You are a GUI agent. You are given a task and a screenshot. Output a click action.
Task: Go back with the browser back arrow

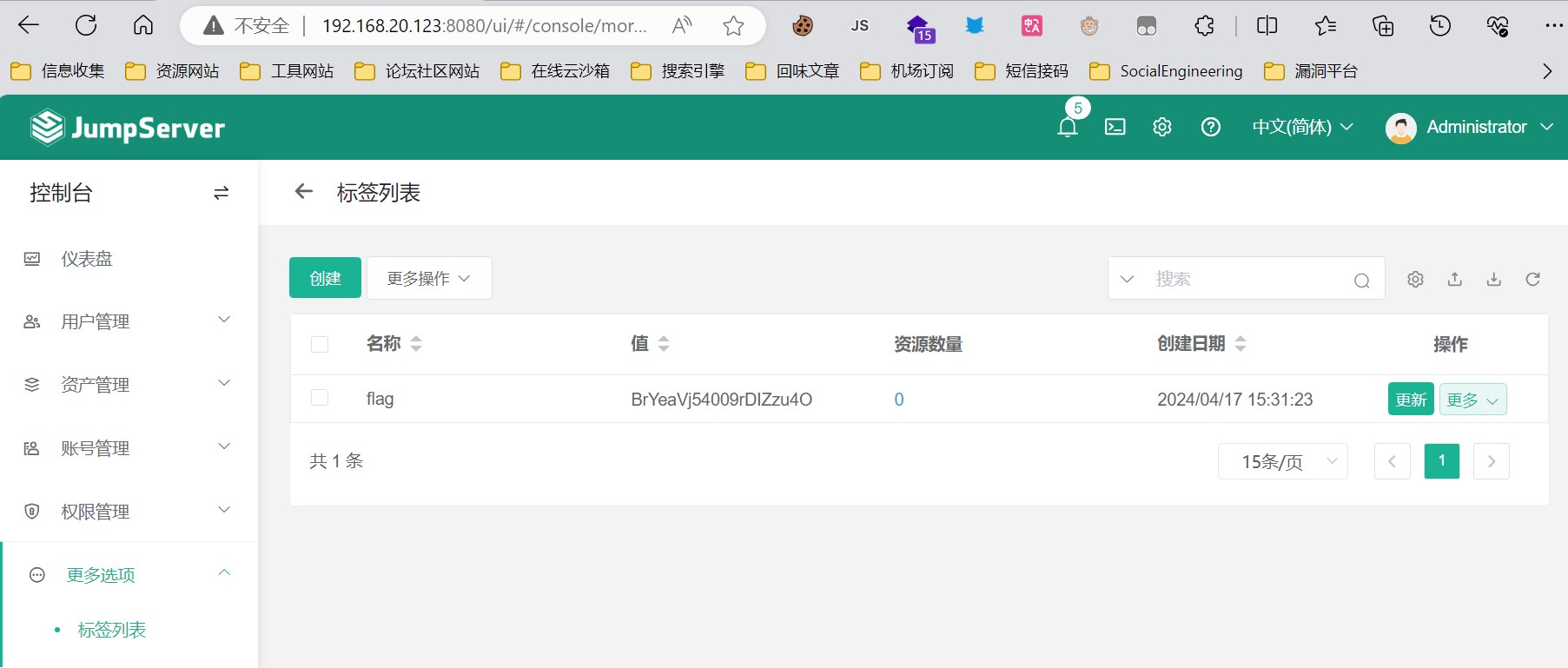[x=29, y=25]
